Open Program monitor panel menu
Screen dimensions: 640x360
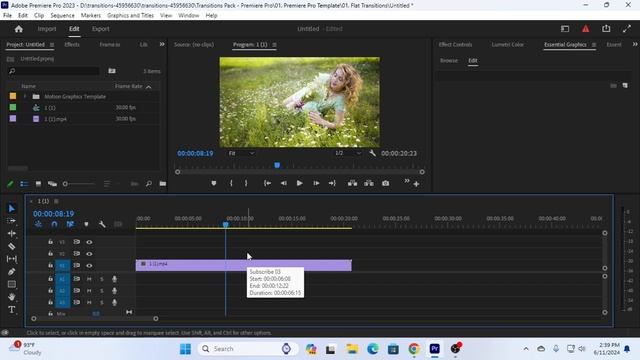[x=274, y=44]
